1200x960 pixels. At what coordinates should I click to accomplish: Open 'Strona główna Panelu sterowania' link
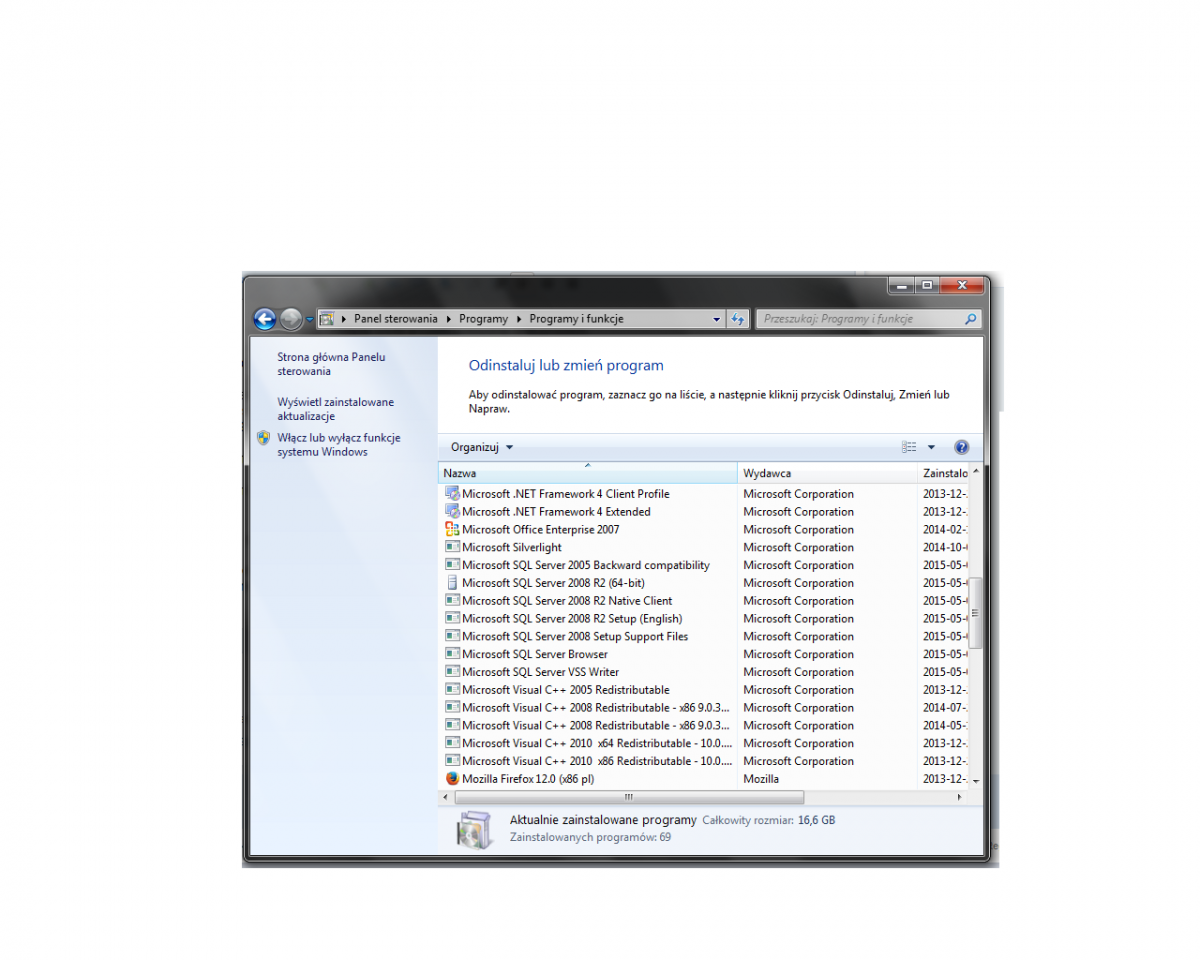coord(331,364)
